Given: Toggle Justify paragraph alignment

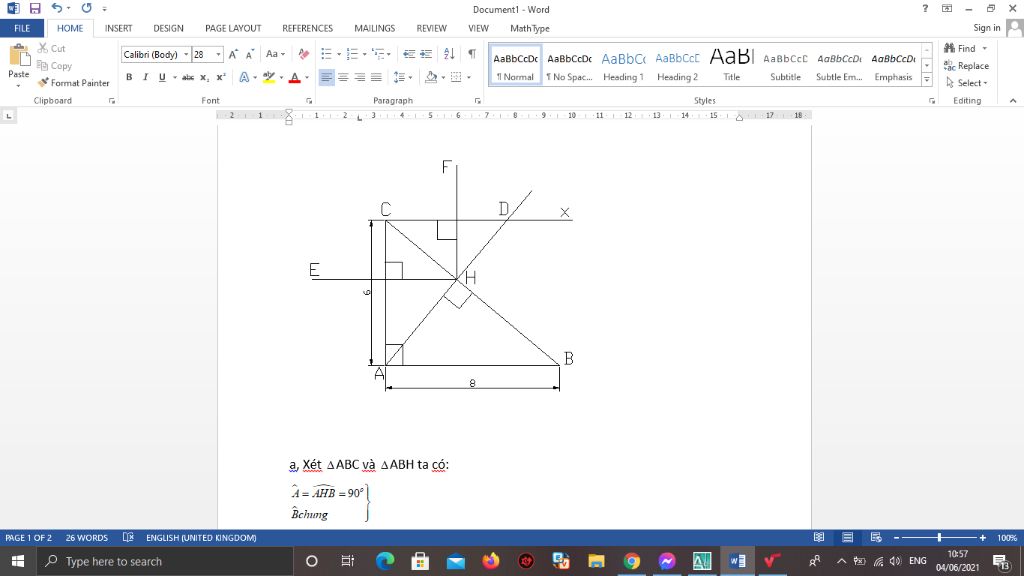Looking at the screenshot, I should pos(376,77).
